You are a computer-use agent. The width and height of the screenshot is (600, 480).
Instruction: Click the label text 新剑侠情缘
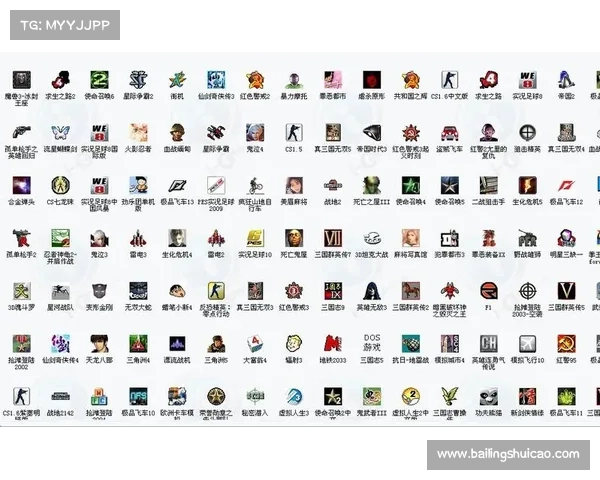(x=528, y=413)
